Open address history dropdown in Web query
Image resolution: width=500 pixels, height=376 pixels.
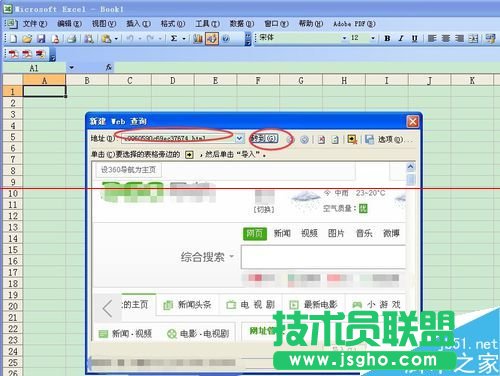(239, 138)
